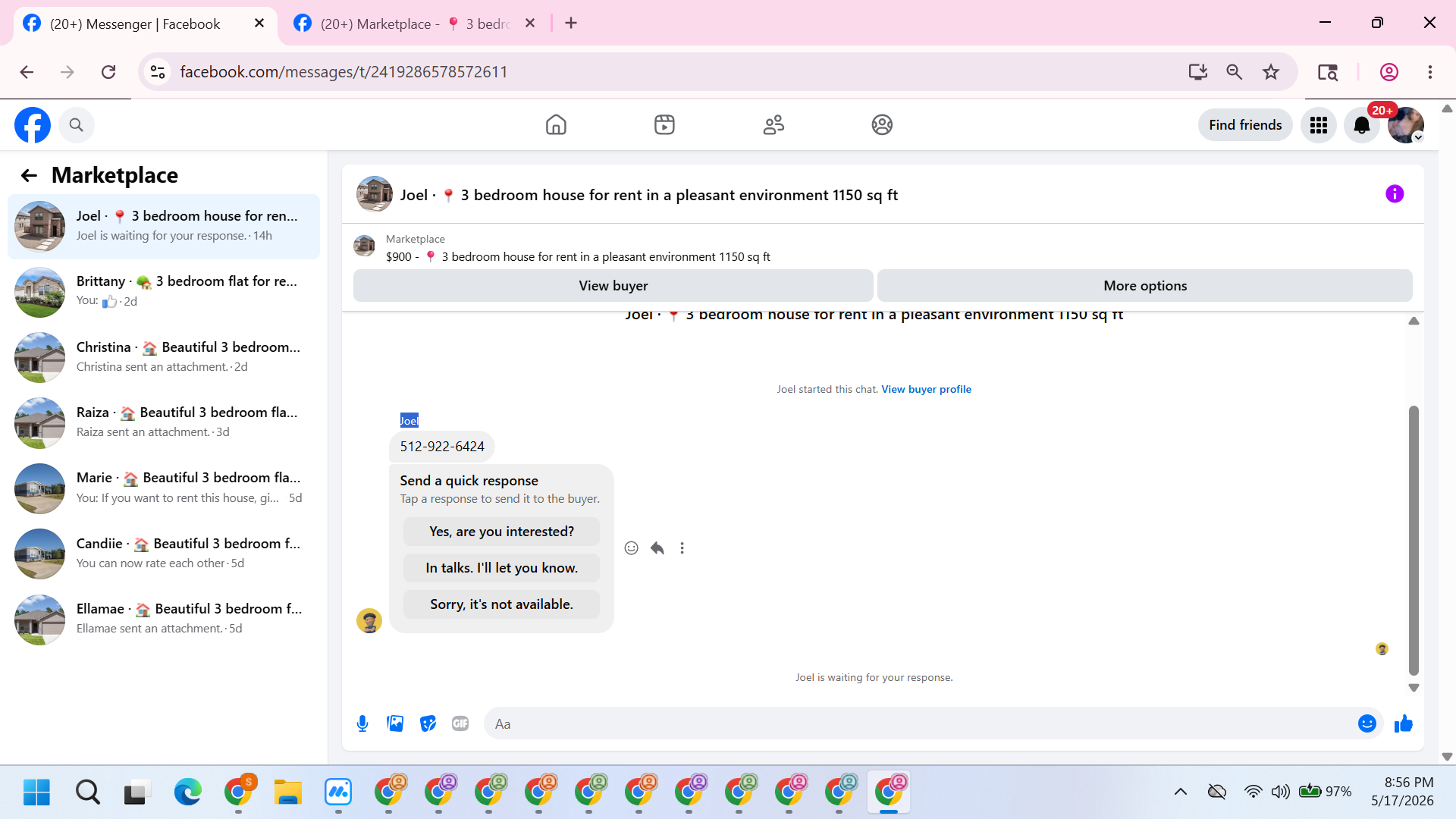Open Chrome three-dot menu

(x=1430, y=72)
